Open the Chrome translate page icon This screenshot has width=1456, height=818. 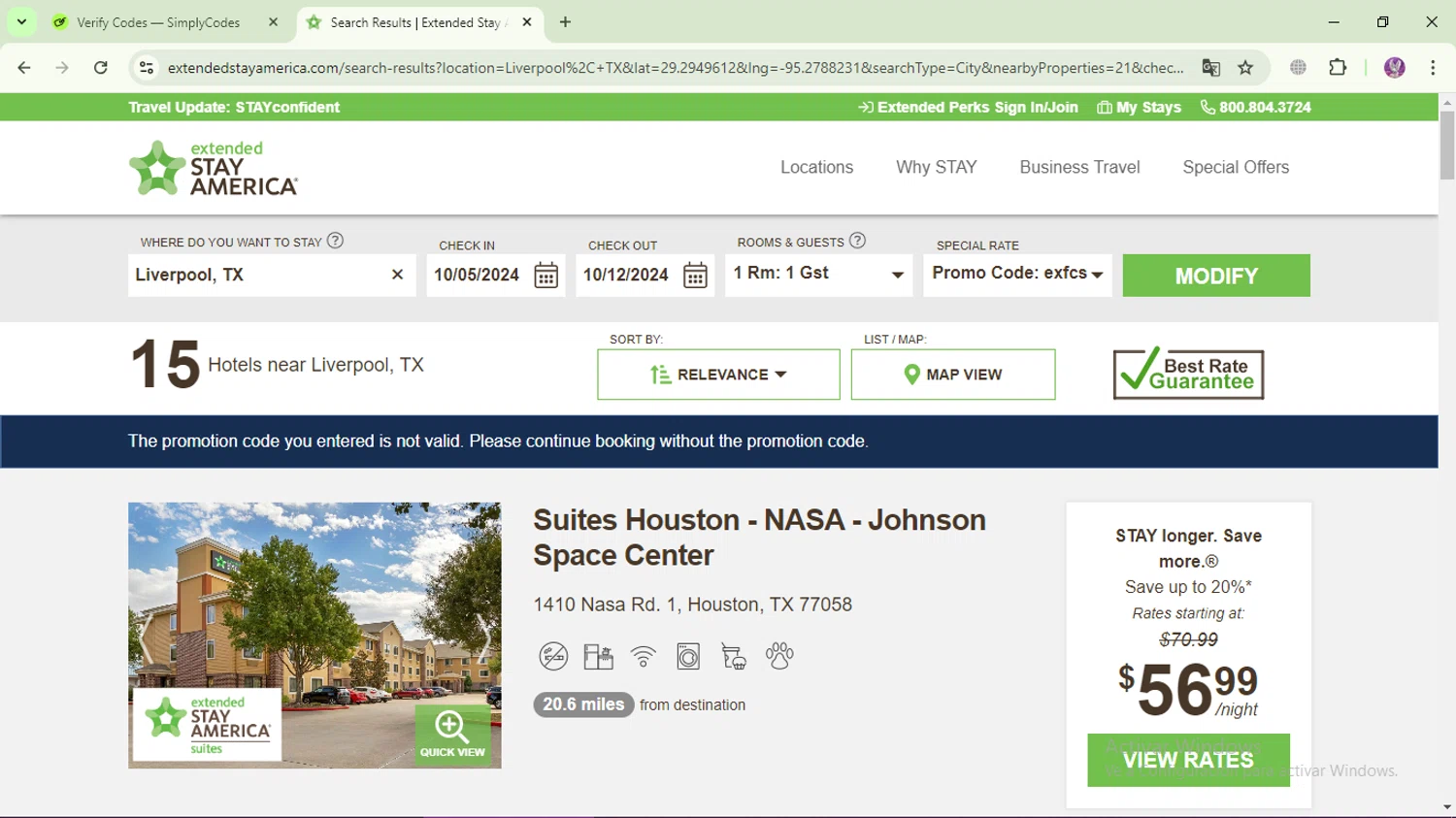tap(1210, 67)
